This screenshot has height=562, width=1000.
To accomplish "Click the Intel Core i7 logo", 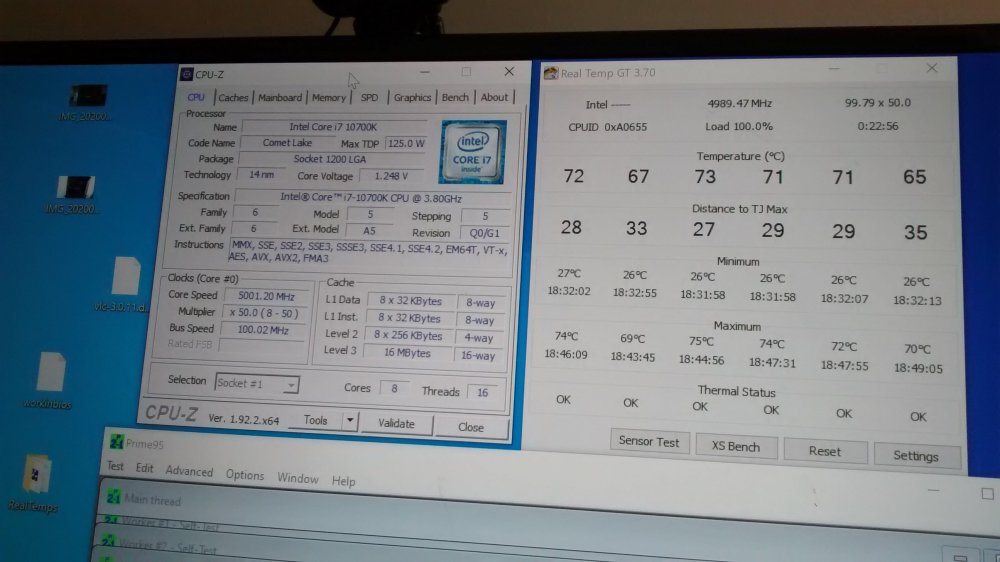I will coord(473,152).
